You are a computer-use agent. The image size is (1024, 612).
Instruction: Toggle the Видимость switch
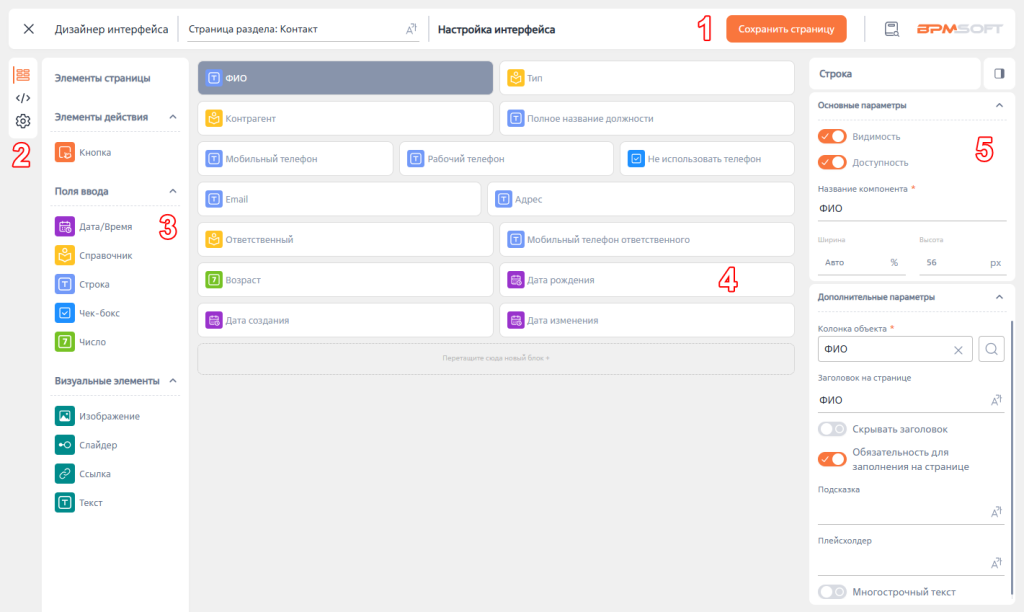click(x=832, y=137)
